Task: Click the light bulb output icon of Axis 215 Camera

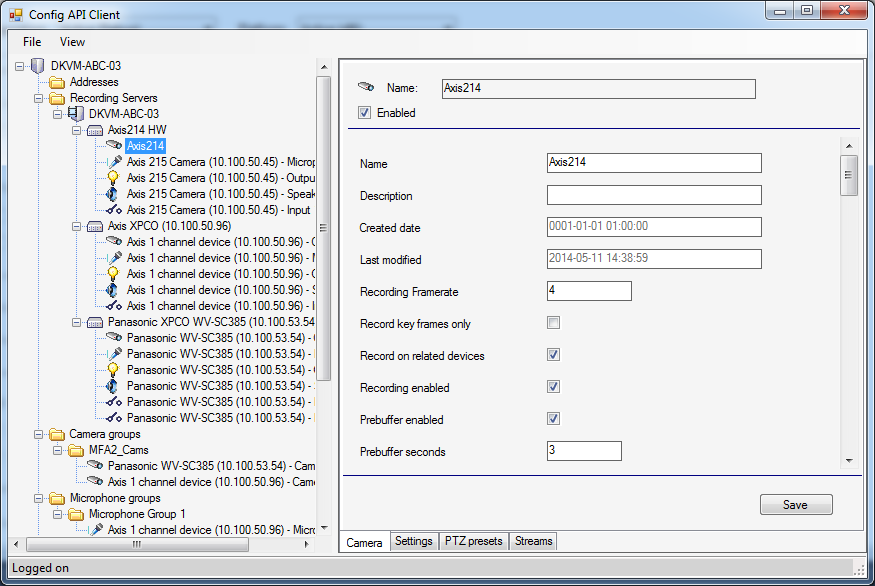Action: pos(113,178)
